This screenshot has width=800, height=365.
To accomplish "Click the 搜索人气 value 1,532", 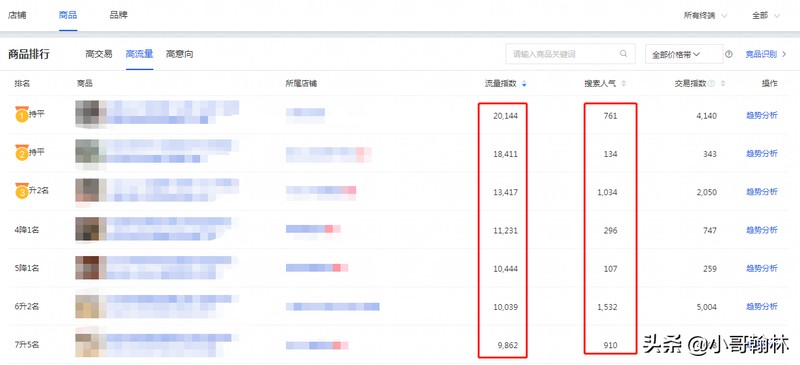I will click(607, 307).
